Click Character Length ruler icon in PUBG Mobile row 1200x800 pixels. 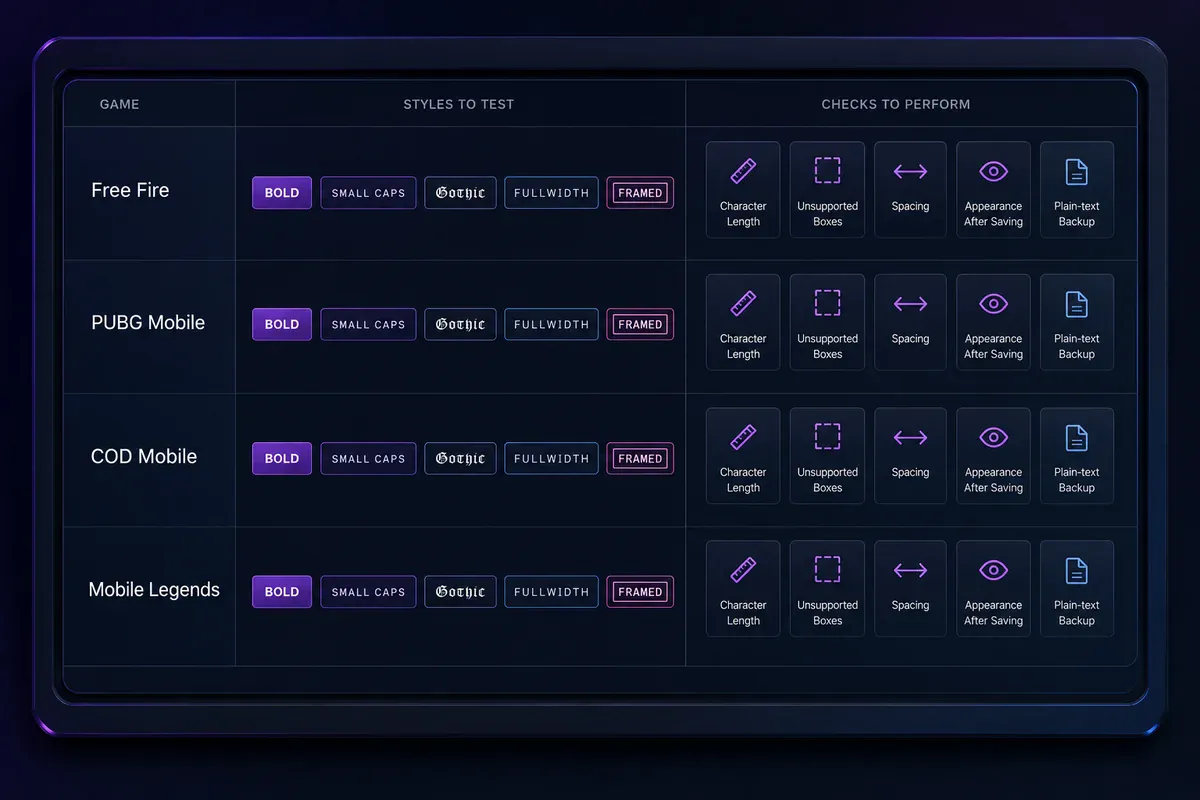click(743, 304)
